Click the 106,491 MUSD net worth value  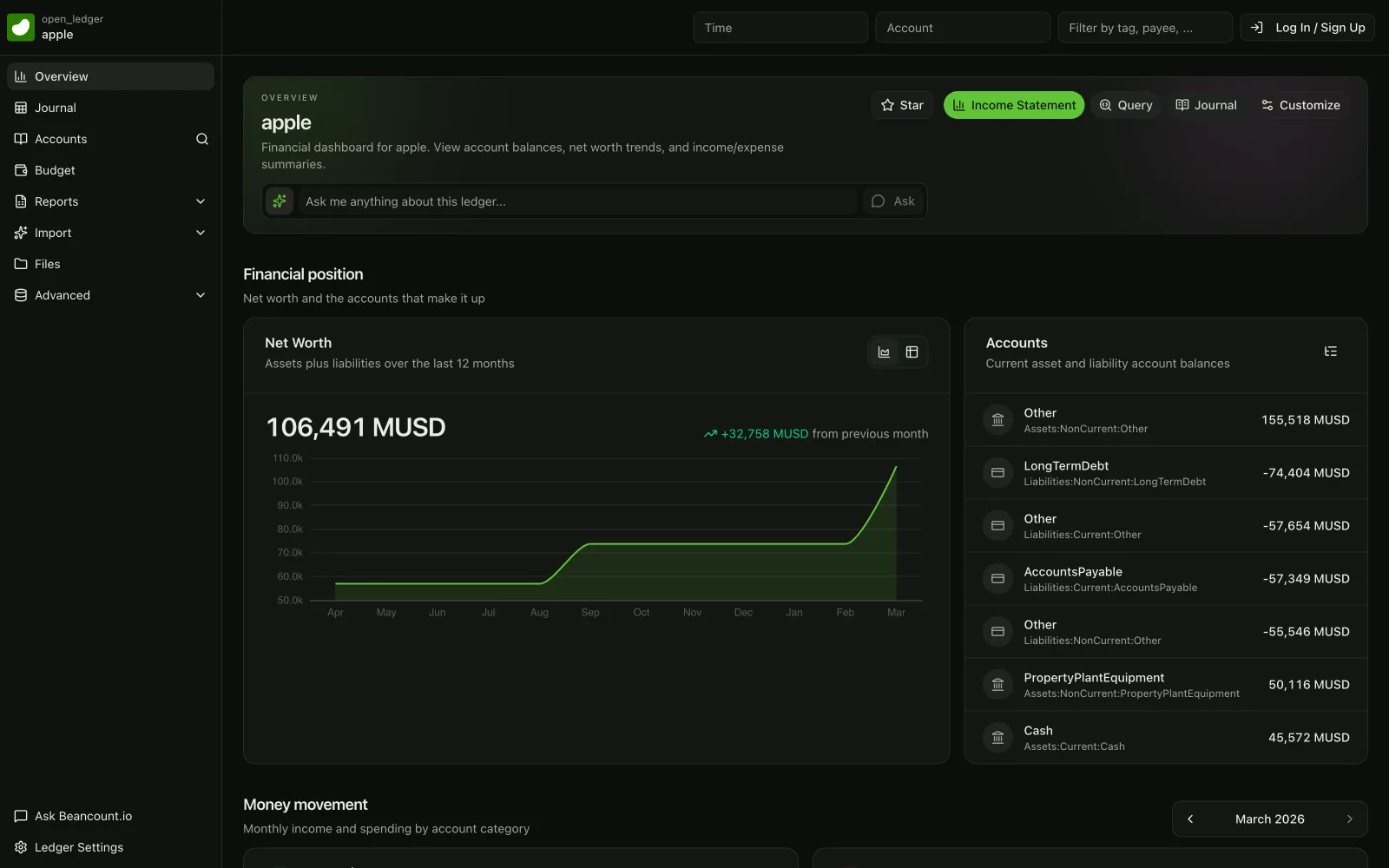click(356, 427)
